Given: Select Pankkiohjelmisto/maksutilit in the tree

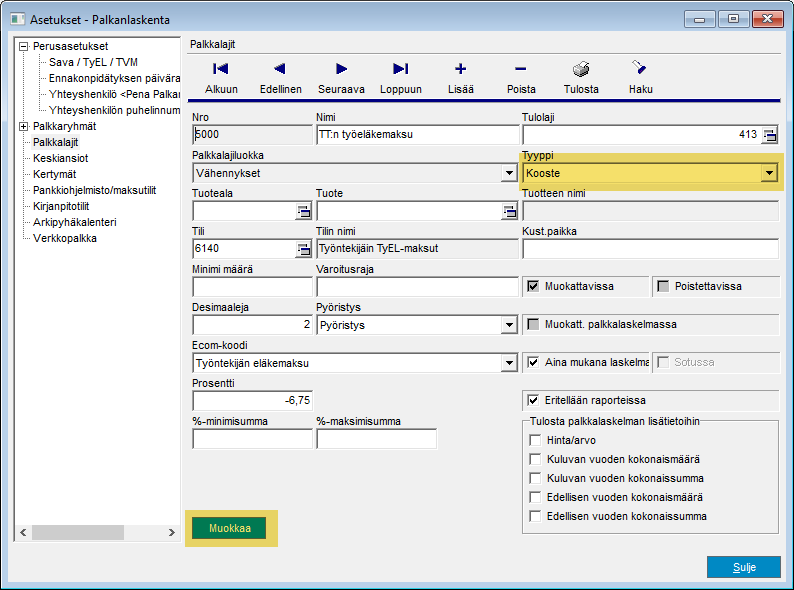Looking at the screenshot, I should pos(94,190).
